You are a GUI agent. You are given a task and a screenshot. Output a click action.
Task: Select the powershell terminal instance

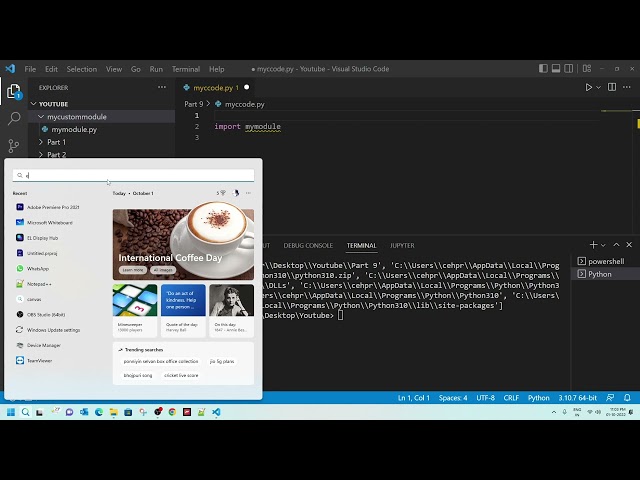(606, 261)
